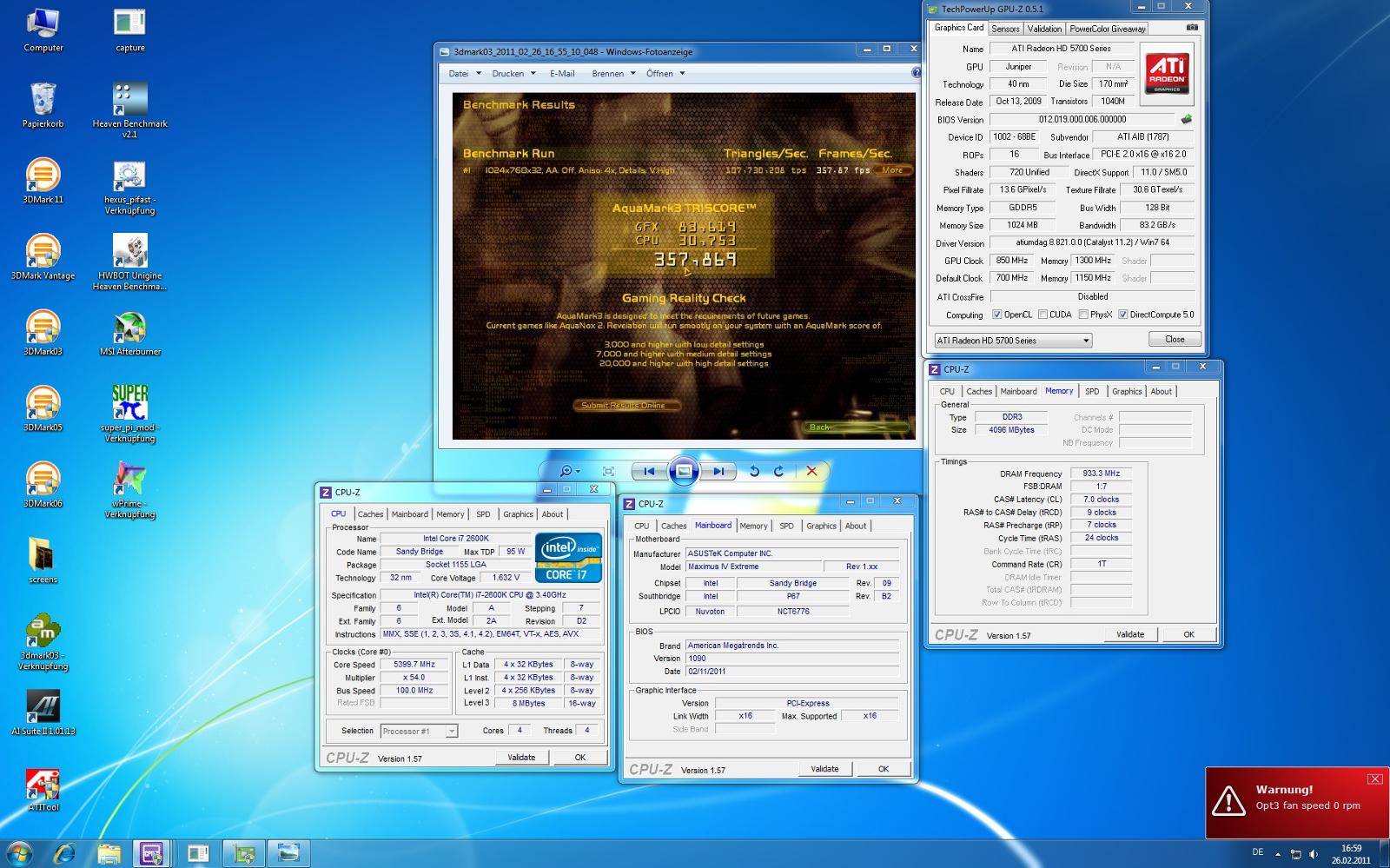Click the volume icon in system tray
The image size is (1390, 868).
tap(1314, 854)
